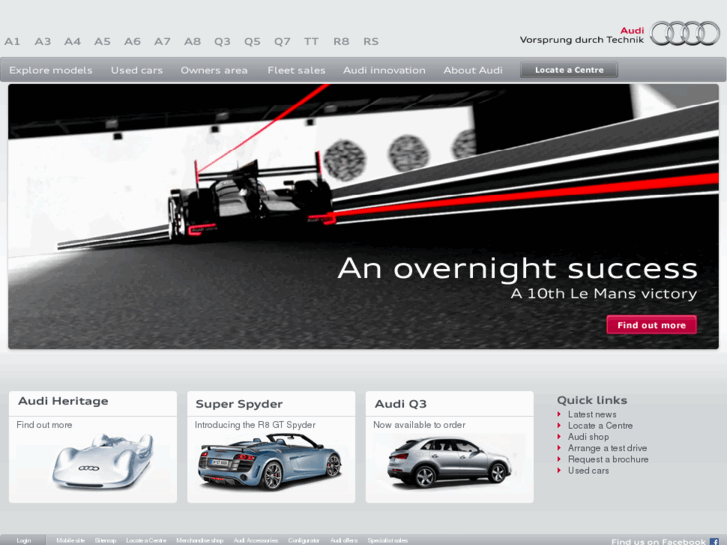The width and height of the screenshot is (727, 545).
Task: Select the A1 model link
Action: coord(12,41)
